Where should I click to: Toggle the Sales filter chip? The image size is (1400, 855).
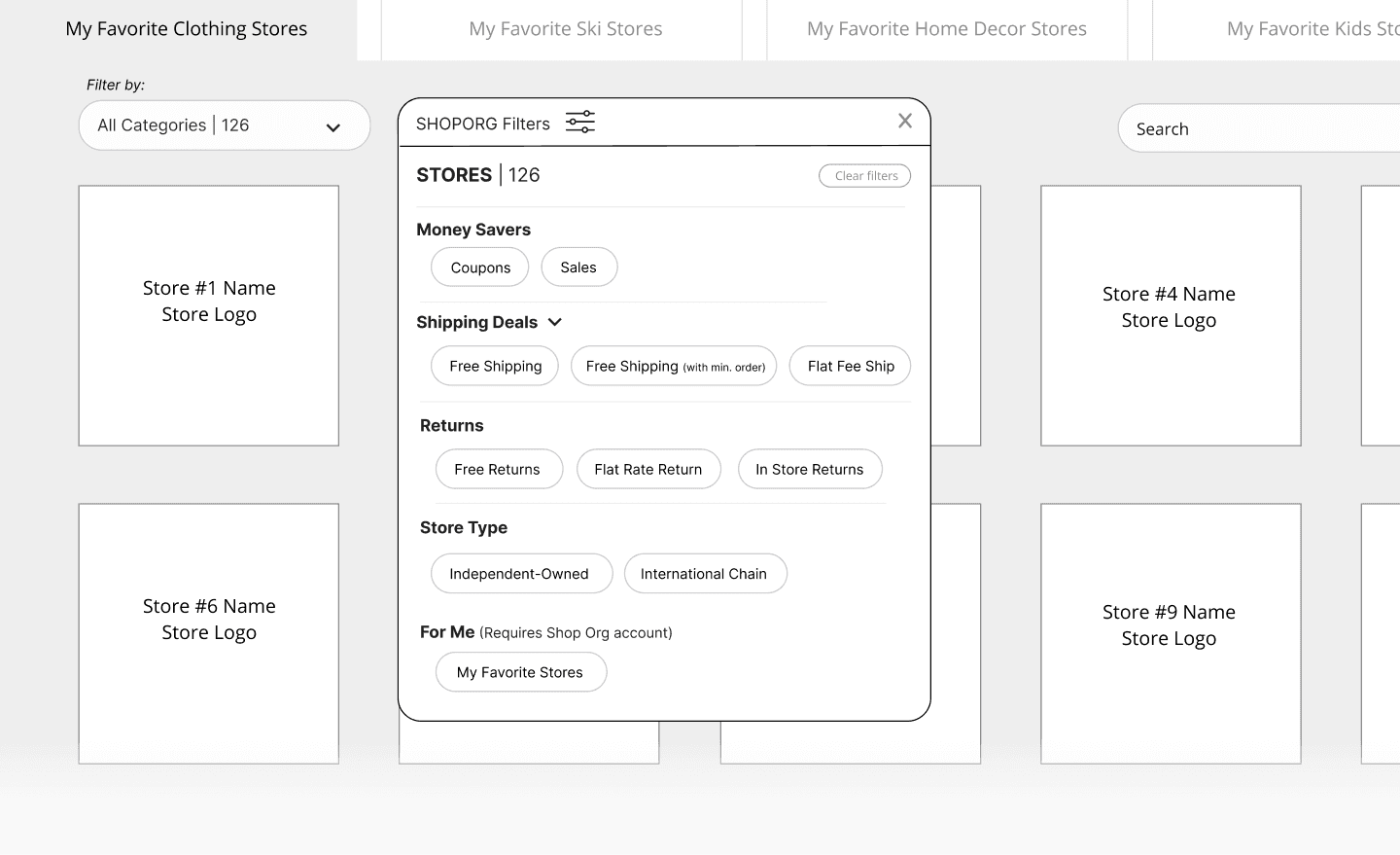click(x=579, y=267)
